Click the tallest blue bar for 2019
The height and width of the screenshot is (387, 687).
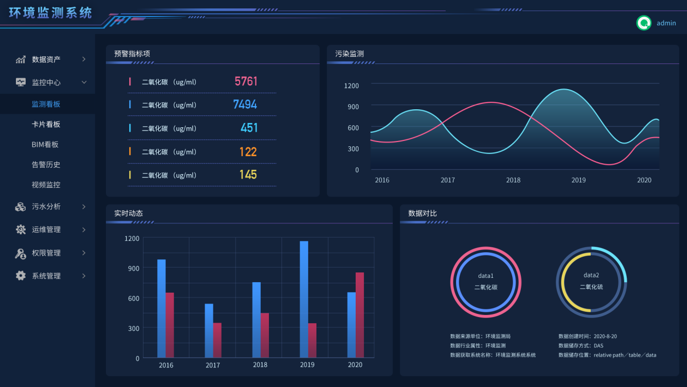[x=304, y=299]
